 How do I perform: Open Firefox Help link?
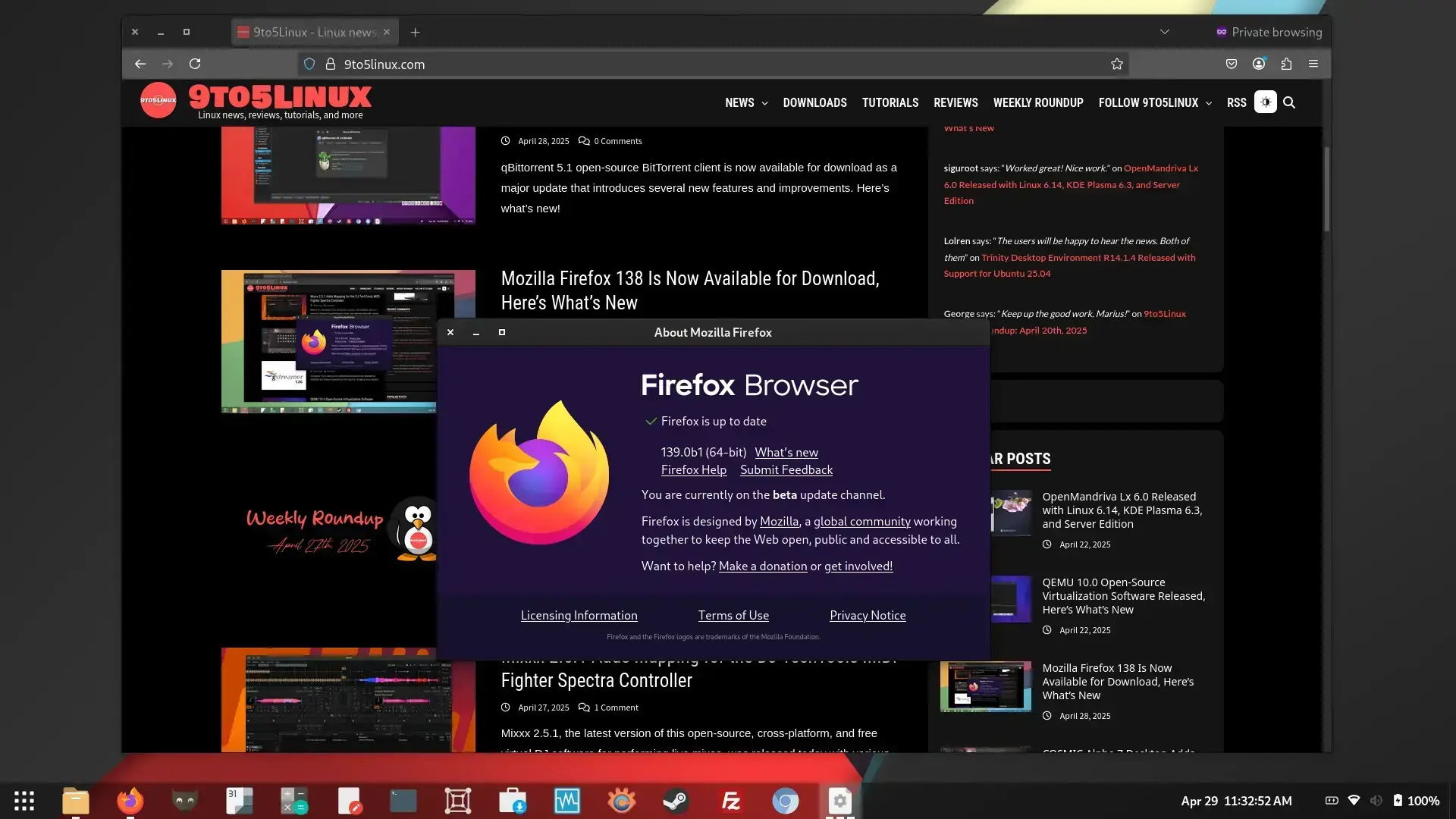click(694, 470)
